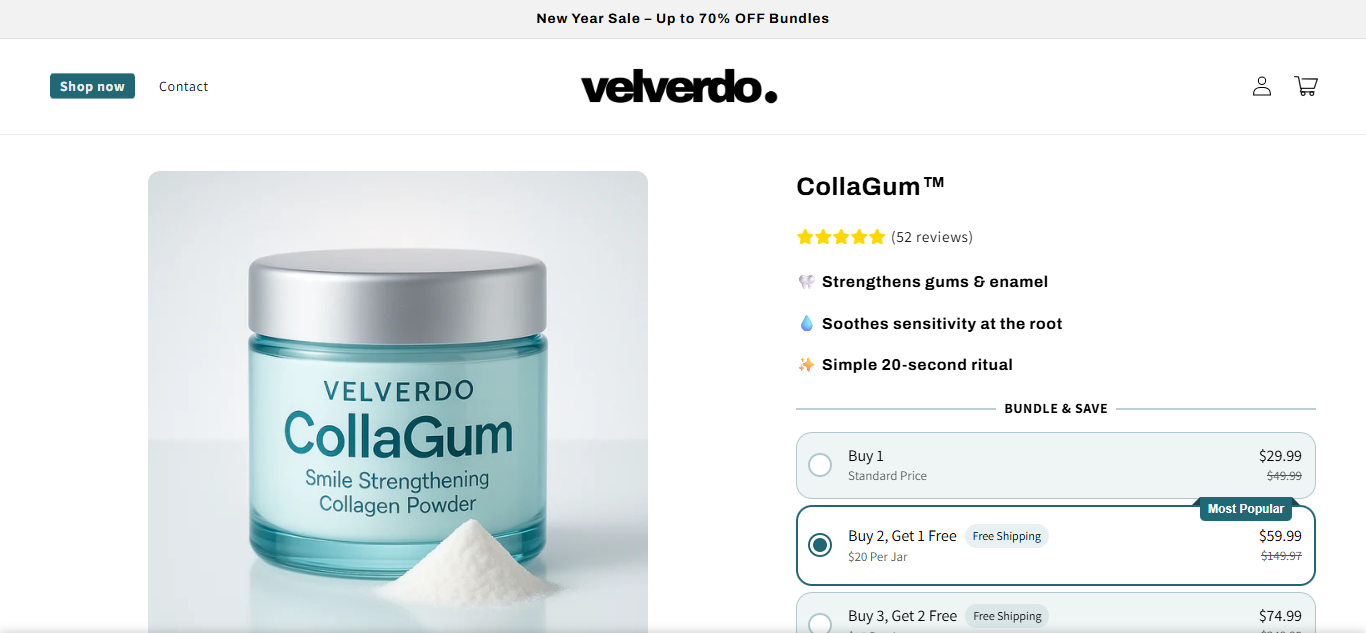Click the Shop now button
The height and width of the screenshot is (633, 1366).
click(92, 86)
